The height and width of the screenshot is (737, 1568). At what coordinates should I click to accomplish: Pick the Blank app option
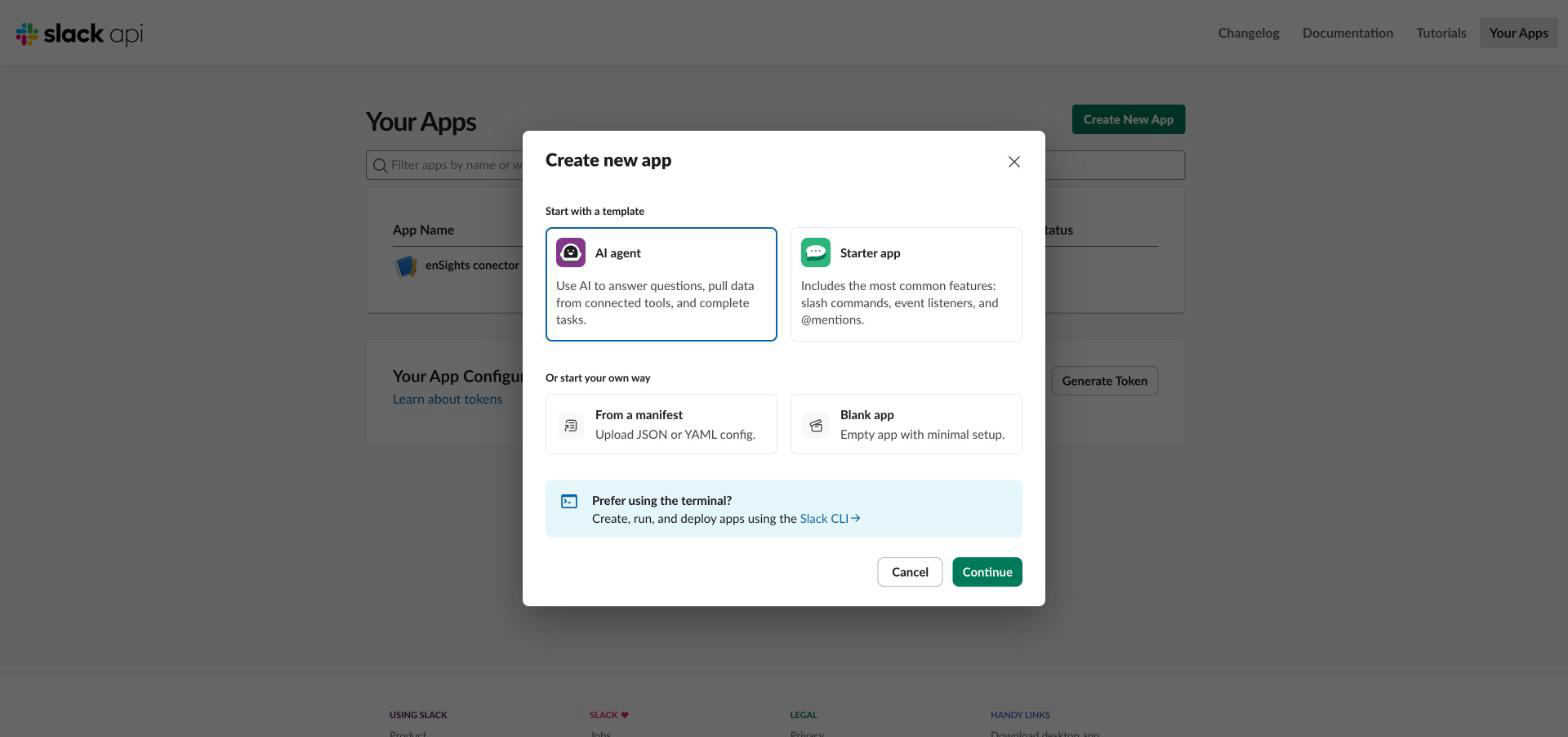pyautogui.click(x=906, y=425)
